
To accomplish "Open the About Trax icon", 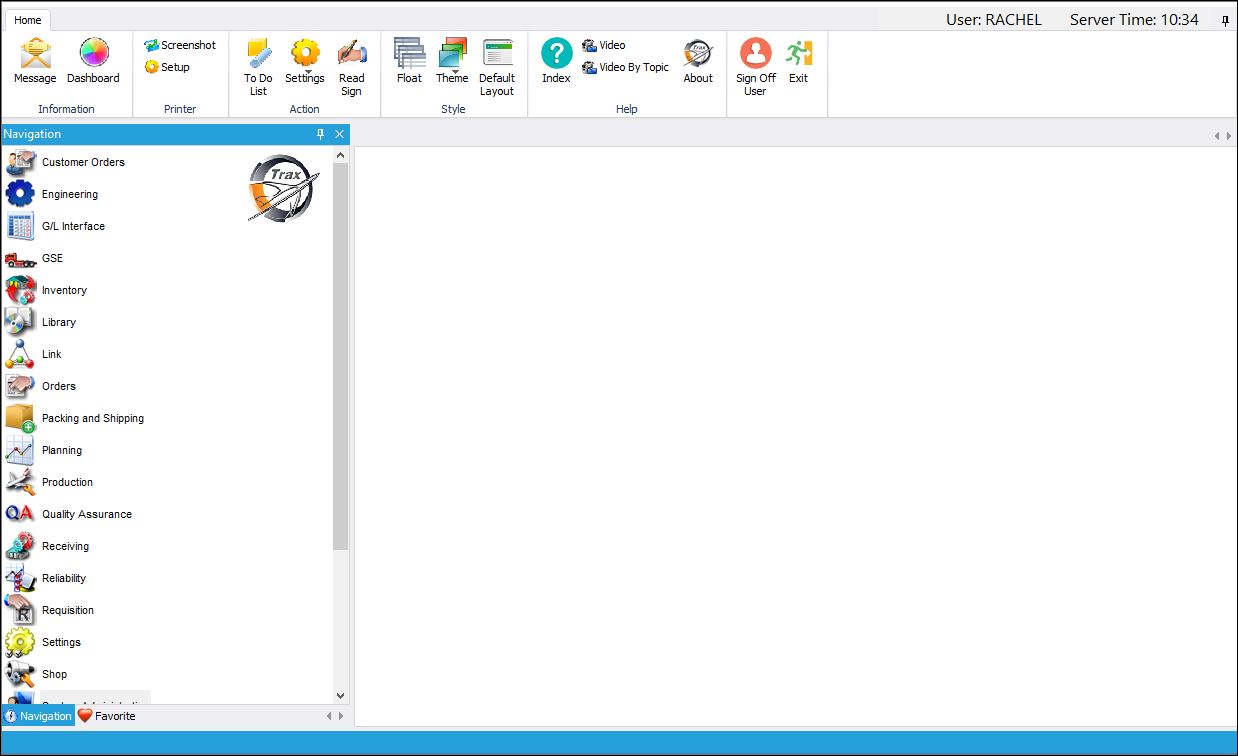I will click(698, 62).
